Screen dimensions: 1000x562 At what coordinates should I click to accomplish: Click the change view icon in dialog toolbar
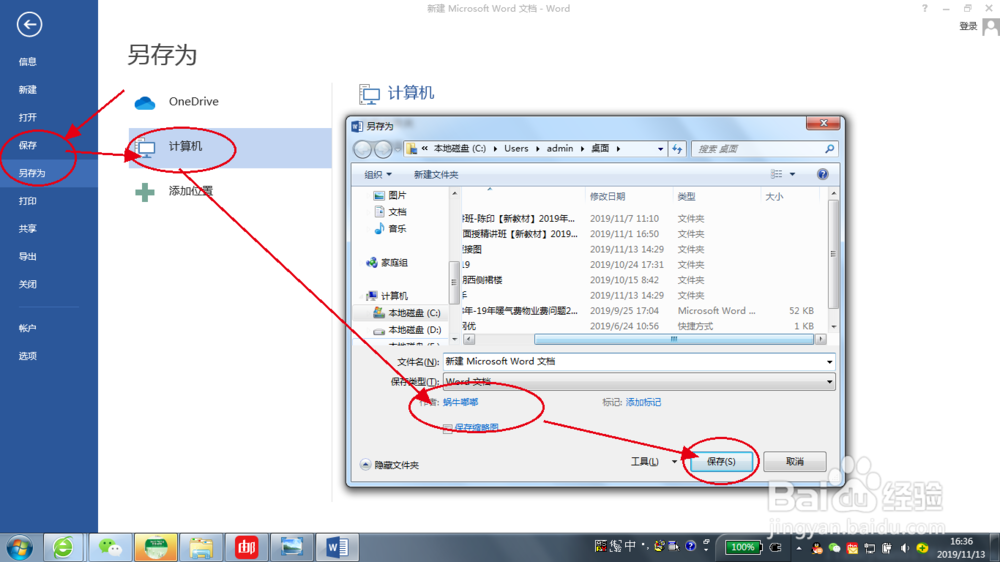[x=776, y=174]
